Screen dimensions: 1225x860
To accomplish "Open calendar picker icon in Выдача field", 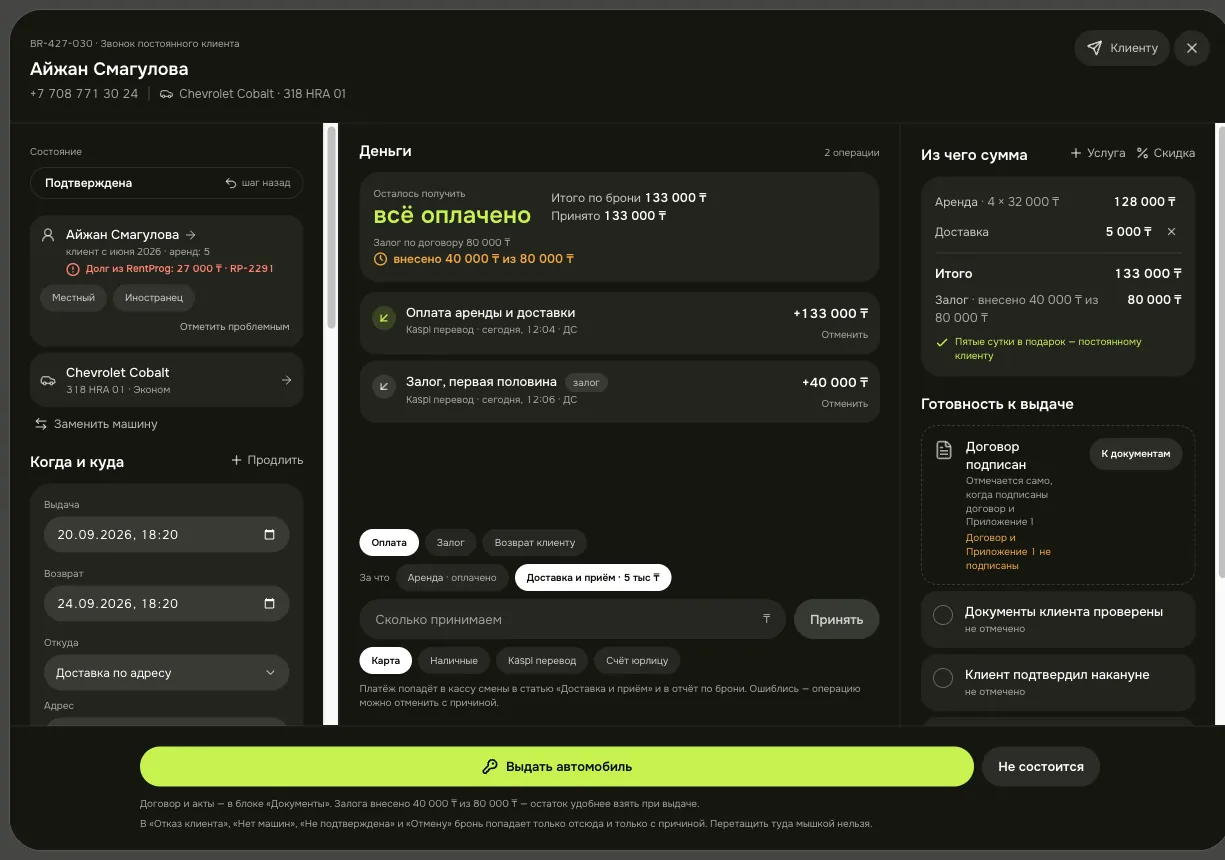I will (x=269, y=535).
